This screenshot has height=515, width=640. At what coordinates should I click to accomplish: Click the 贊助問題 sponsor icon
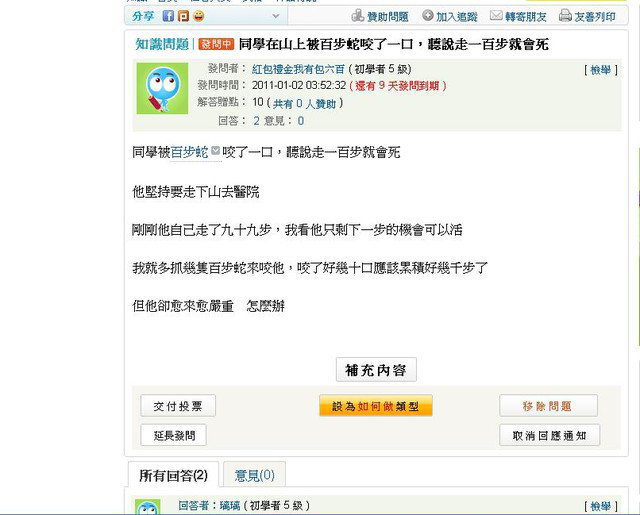coord(358,16)
